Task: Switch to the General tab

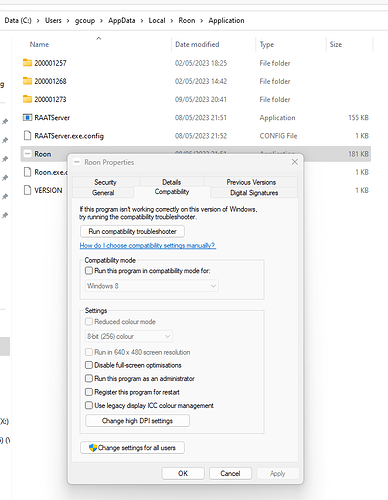Action: 103,193
